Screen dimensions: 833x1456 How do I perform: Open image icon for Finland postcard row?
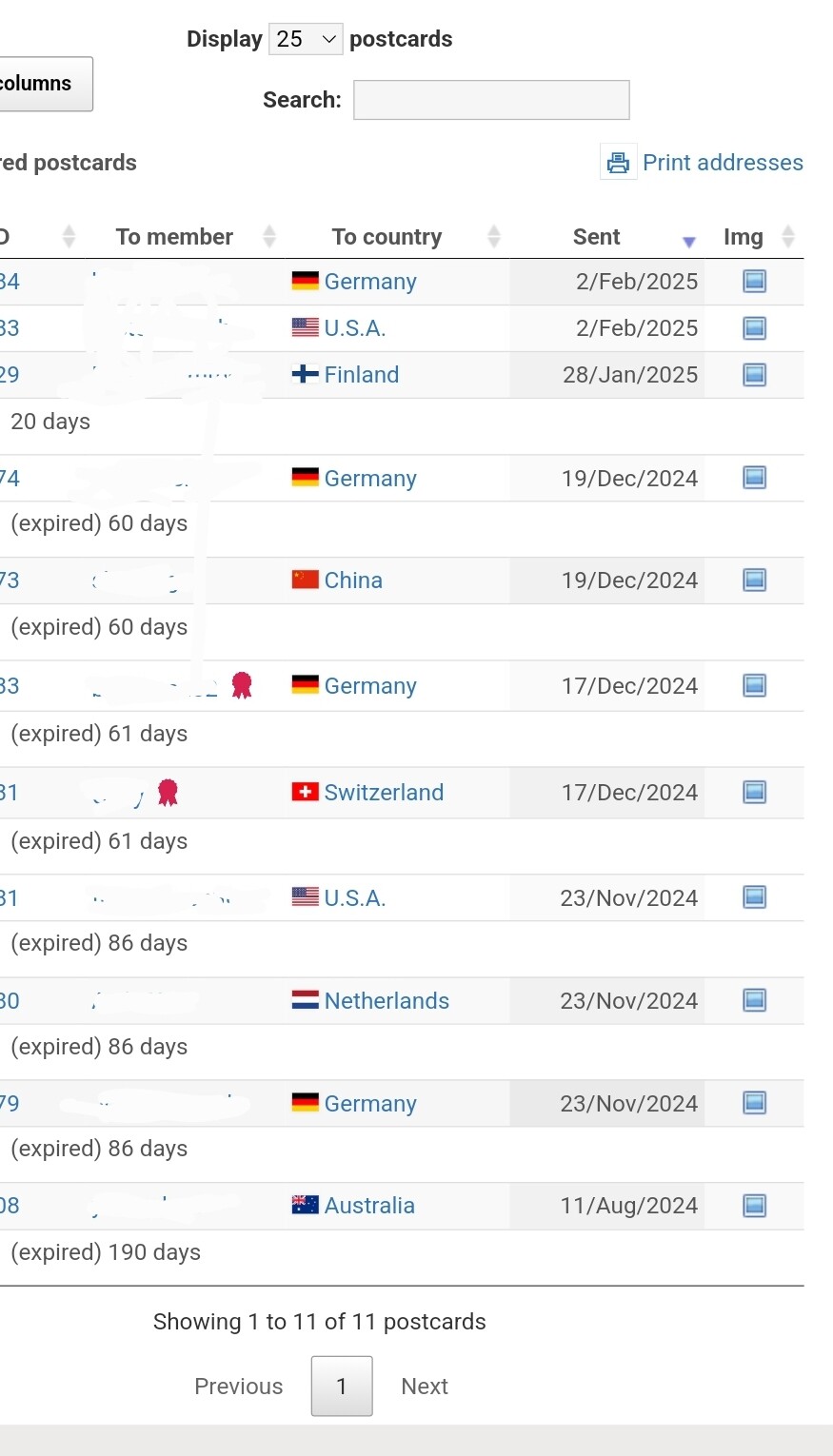pyautogui.click(x=754, y=375)
